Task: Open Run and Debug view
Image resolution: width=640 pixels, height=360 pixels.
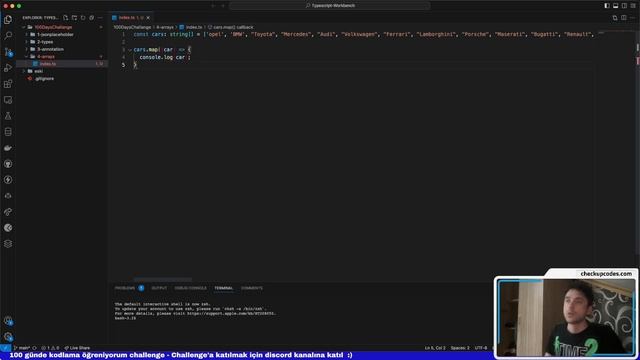Action: pyautogui.click(x=8, y=68)
